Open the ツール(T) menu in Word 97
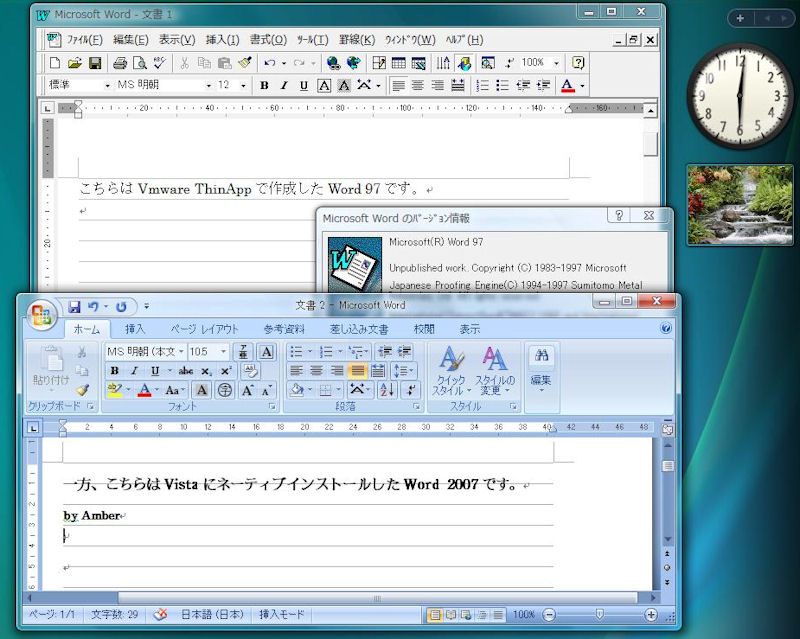Image resolution: width=800 pixels, height=639 pixels. coord(313,40)
